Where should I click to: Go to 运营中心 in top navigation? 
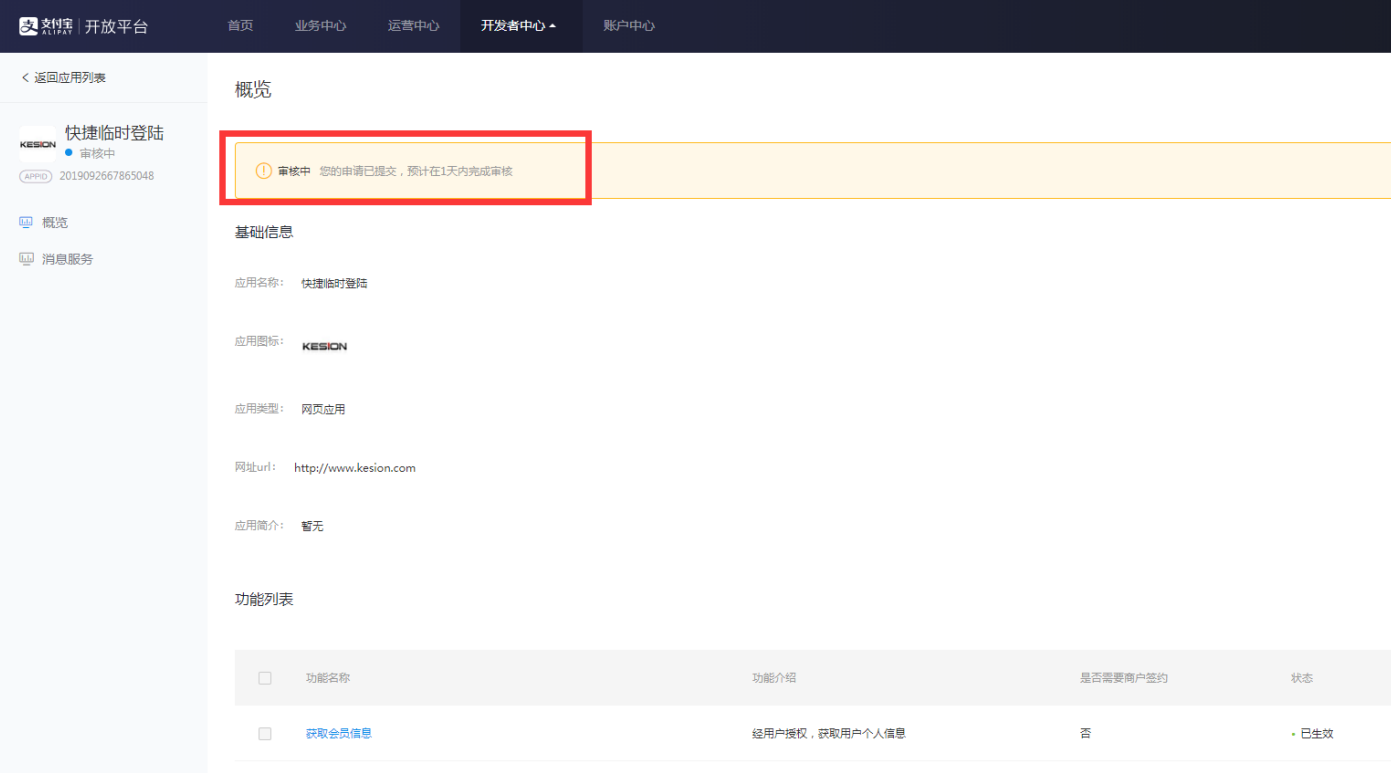tap(413, 26)
